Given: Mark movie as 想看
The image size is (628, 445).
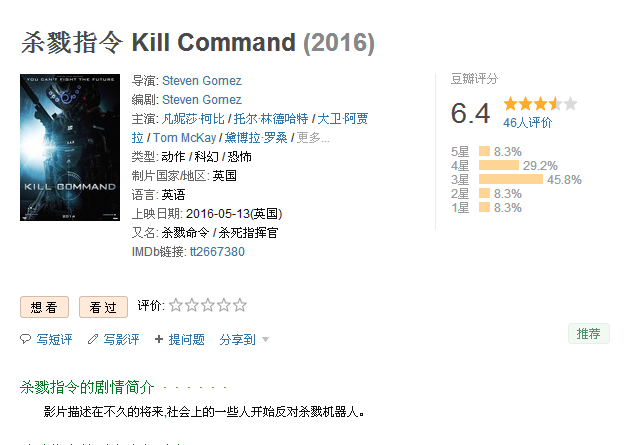Looking at the screenshot, I should pos(44,307).
